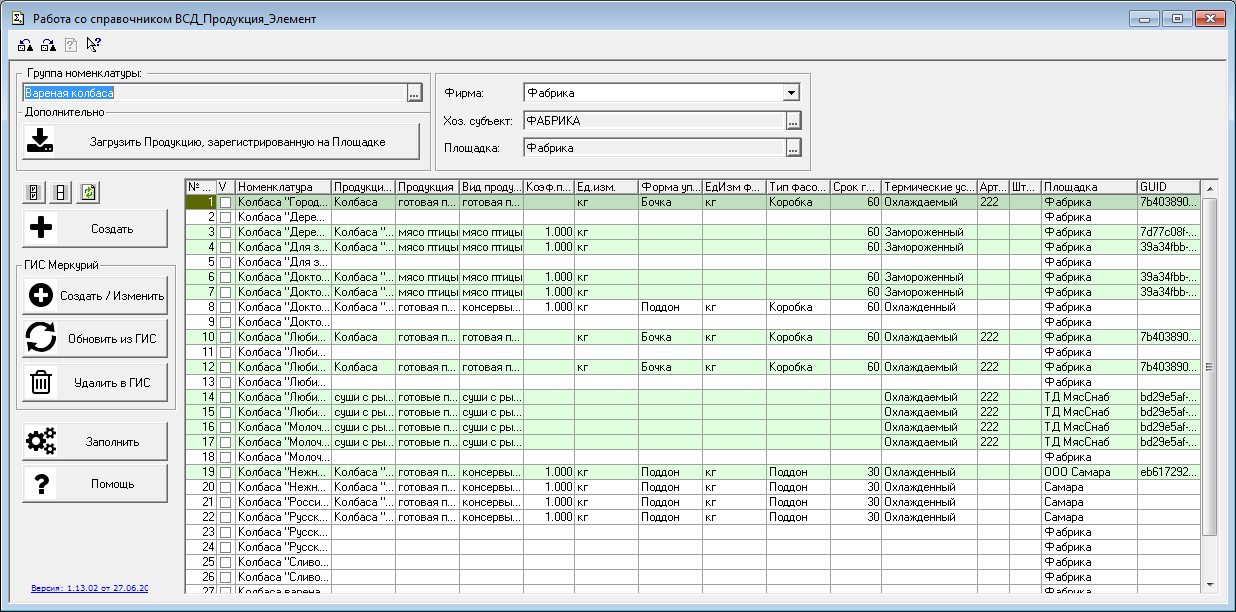The height and width of the screenshot is (612, 1236).
Task: Click the Фирма combo box showing Фабрика
Action: (662, 93)
